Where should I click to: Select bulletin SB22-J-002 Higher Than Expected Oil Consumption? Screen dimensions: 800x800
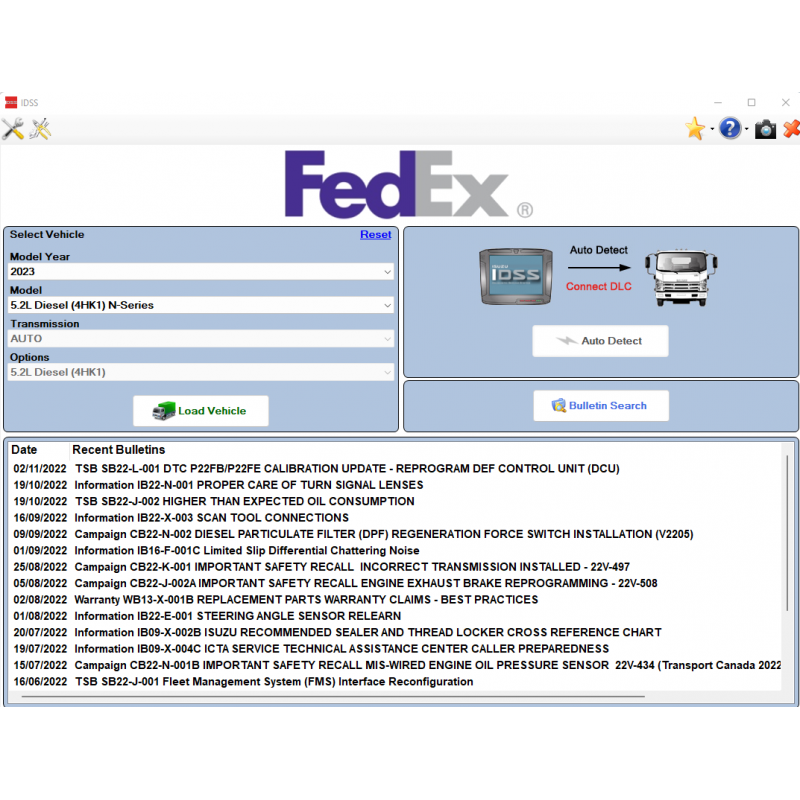(x=244, y=502)
